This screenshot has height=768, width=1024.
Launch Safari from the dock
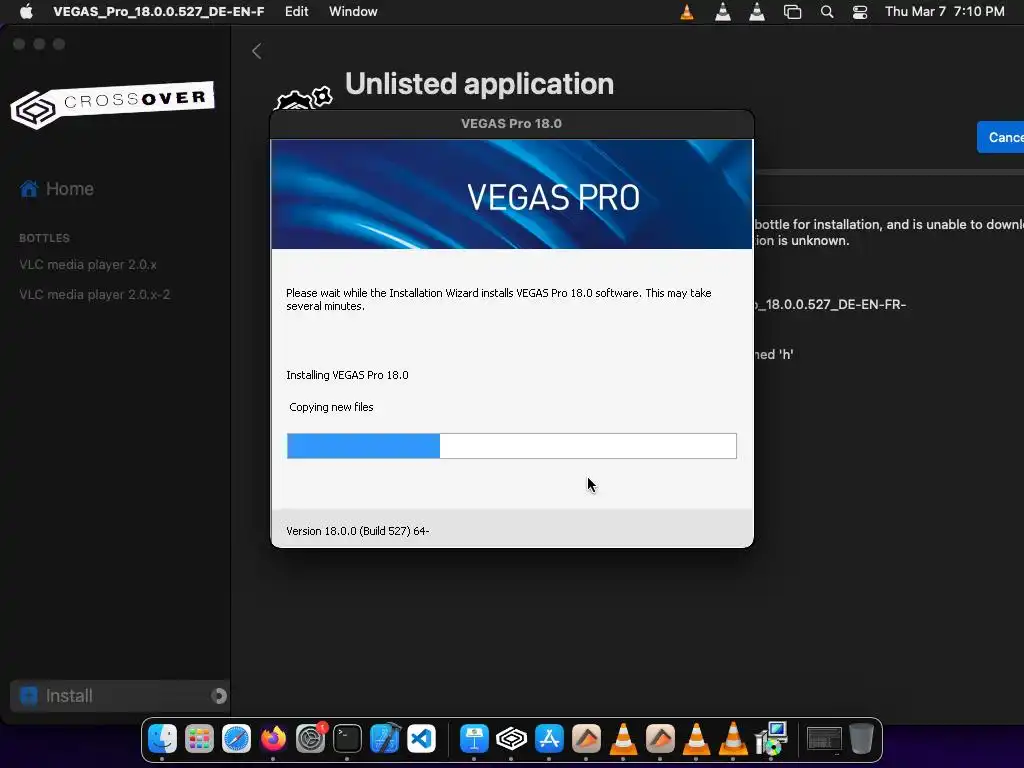[x=236, y=739]
